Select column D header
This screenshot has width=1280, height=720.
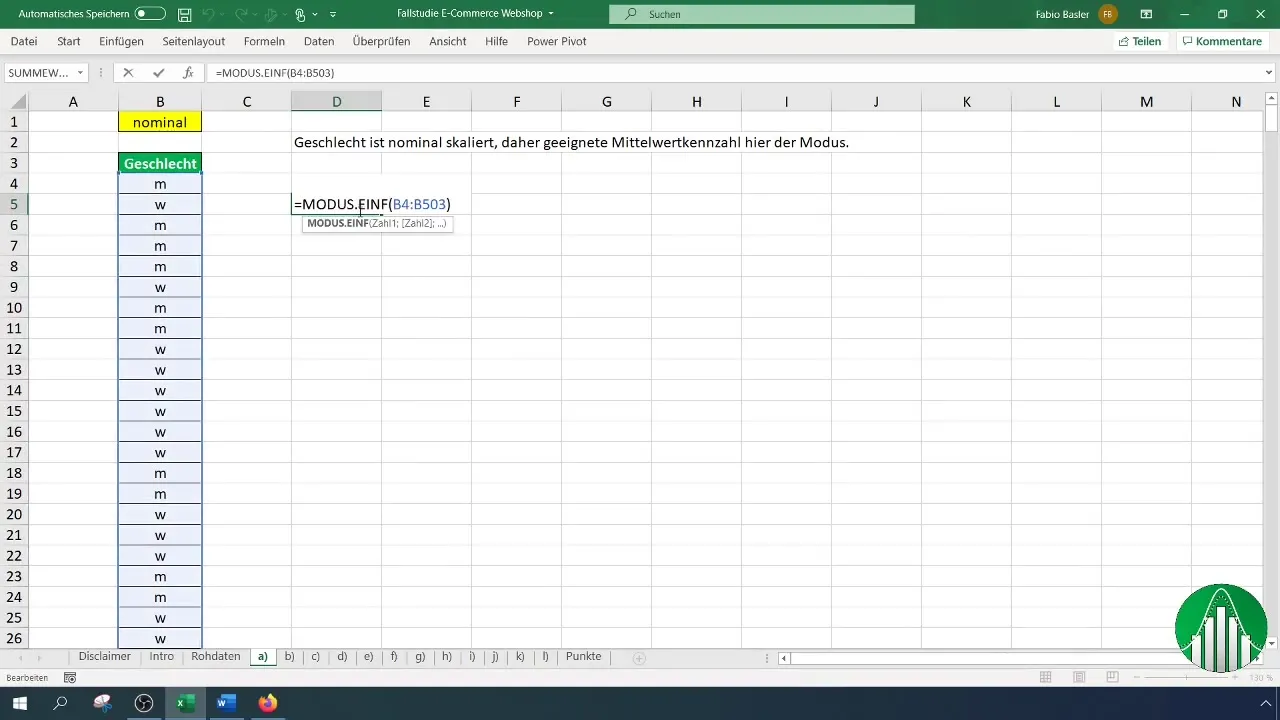(337, 102)
